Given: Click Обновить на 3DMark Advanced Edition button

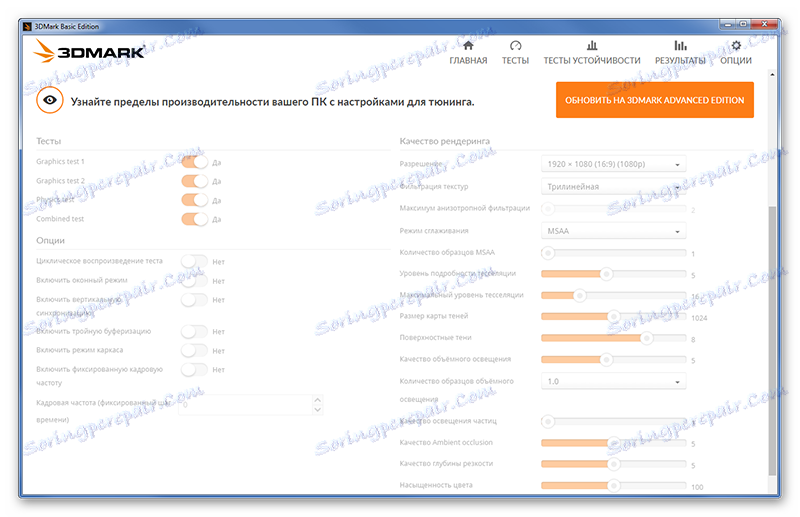Looking at the screenshot, I should pos(655,100).
